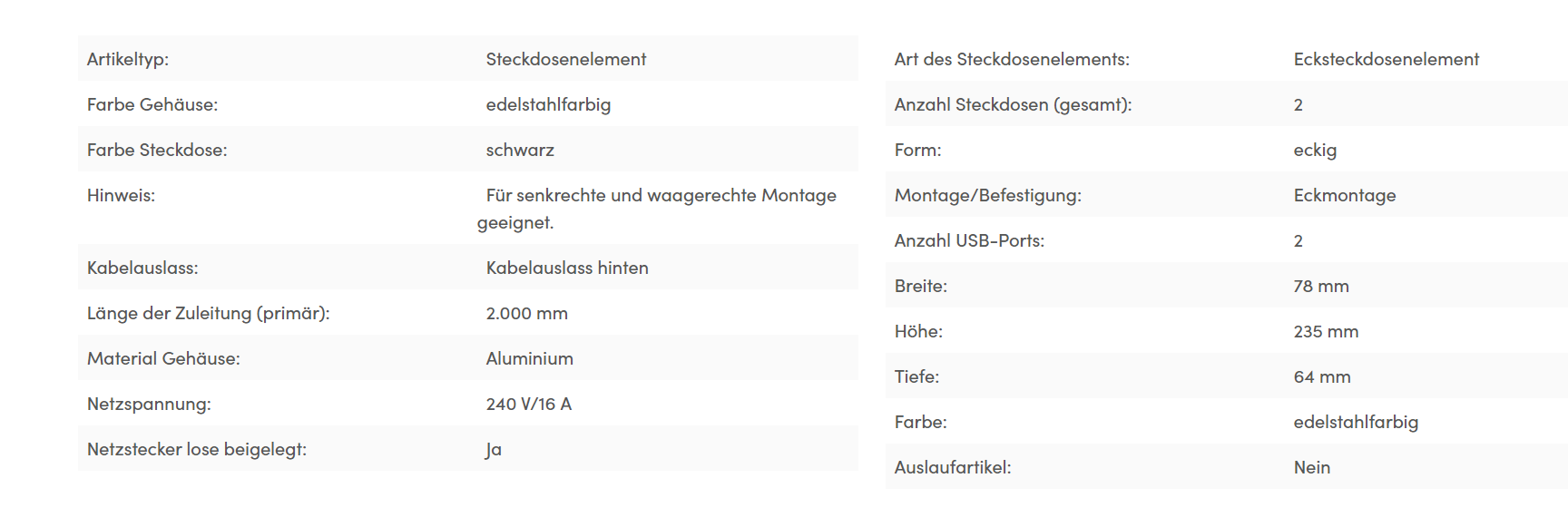Click the 2.000 mm value
This screenshot has height=527, width=1568.
tap(526, 313)
